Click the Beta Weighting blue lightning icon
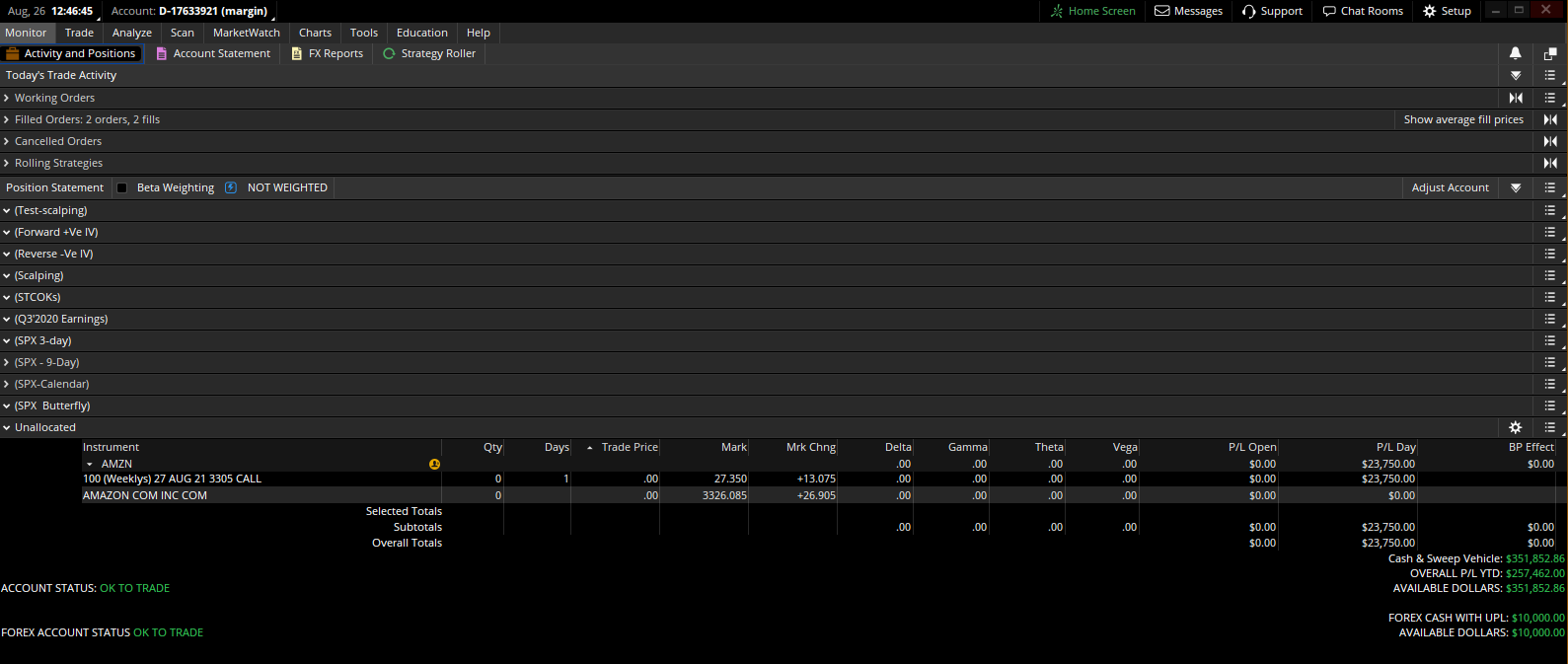 pyautogui.click(x=231, y=187)
